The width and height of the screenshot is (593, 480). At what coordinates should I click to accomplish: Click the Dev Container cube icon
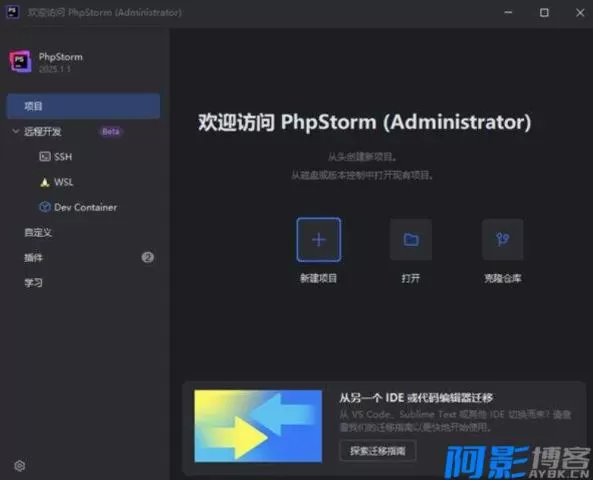click(45, 207)
